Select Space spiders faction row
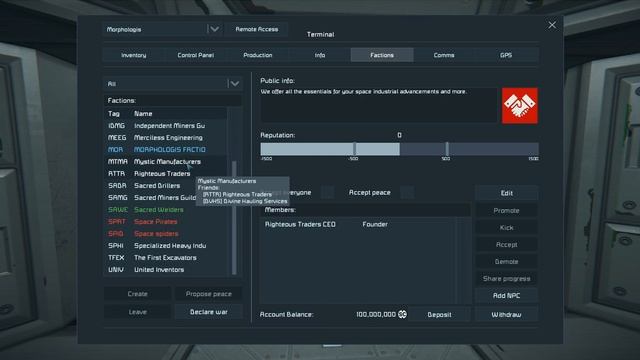Screen dimensions: 640x360 [x=165, y=234]
